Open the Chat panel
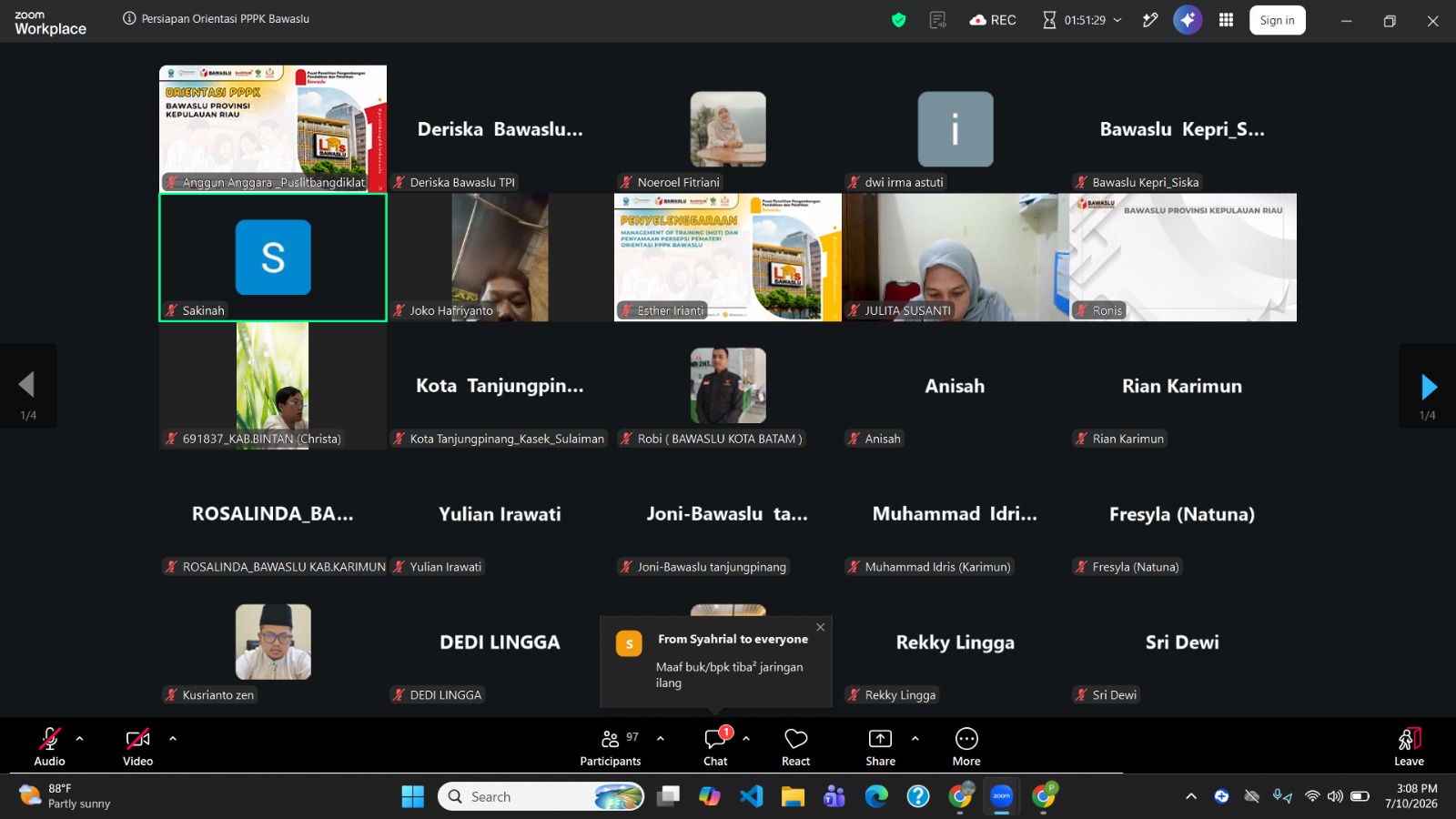 pos(715,747)
